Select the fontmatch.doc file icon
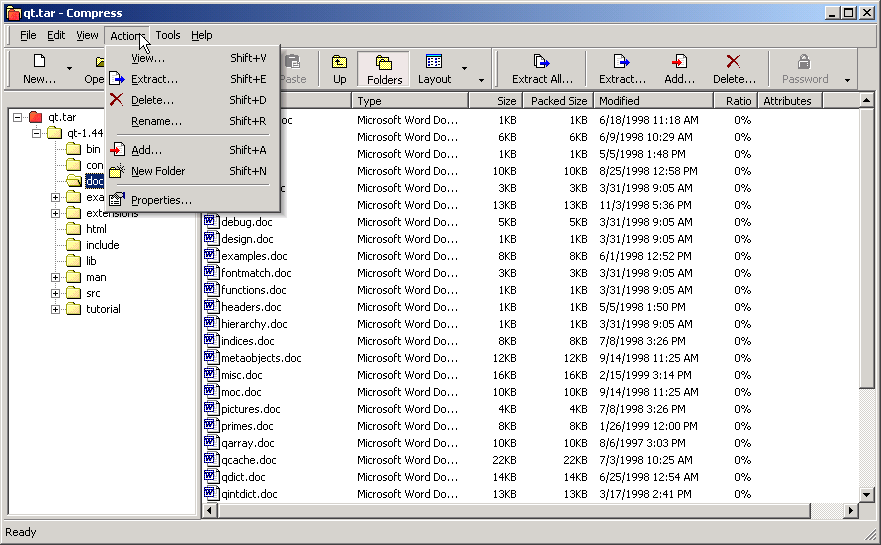The width and height of the screenshot is (881, 545). click(x=211, y=272)
